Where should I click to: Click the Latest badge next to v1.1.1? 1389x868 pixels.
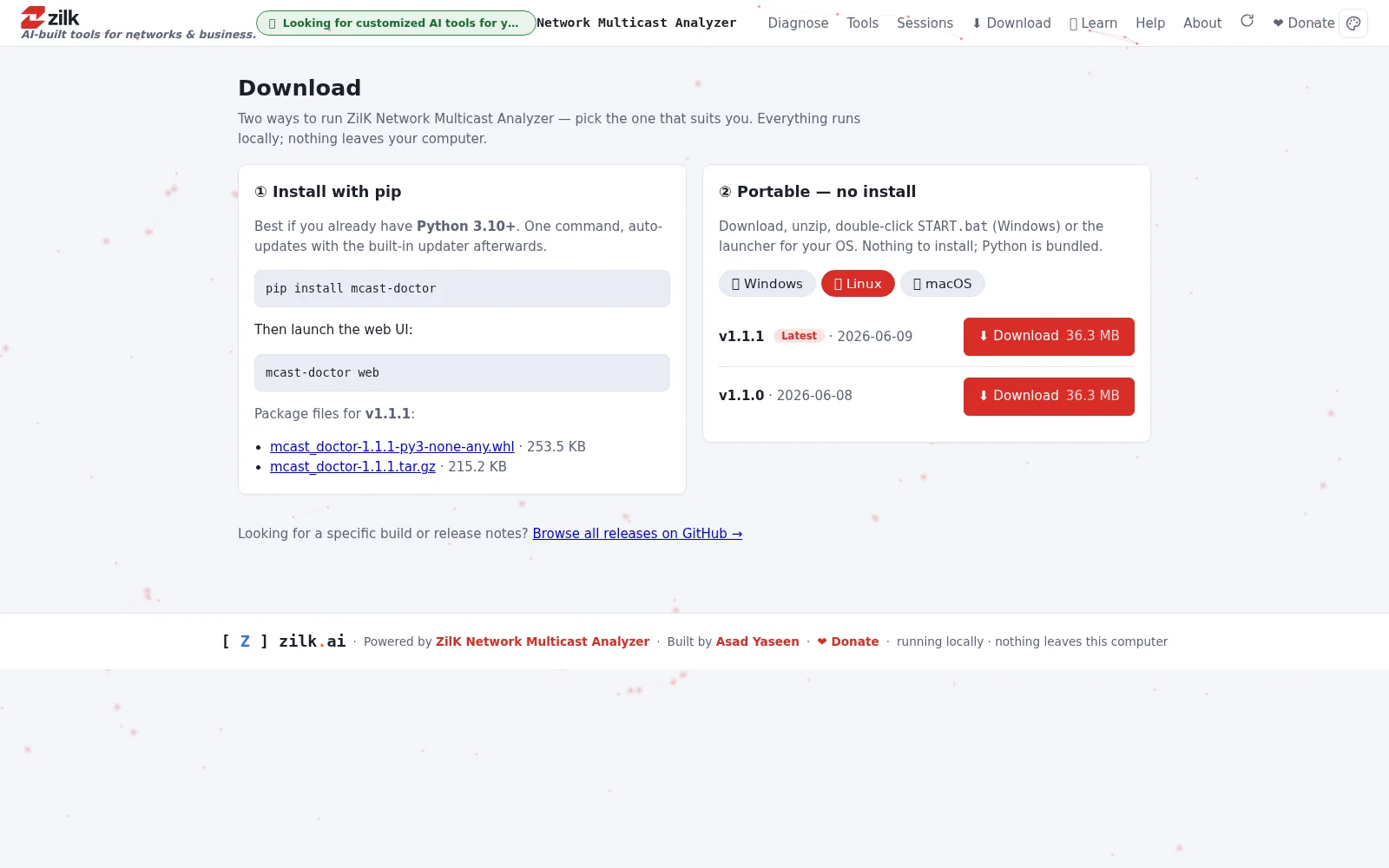point(799,336)
